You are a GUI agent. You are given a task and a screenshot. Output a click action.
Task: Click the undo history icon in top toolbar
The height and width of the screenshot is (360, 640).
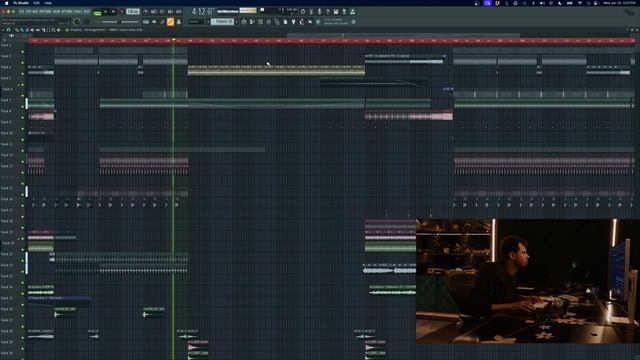(x=302, y=12)
